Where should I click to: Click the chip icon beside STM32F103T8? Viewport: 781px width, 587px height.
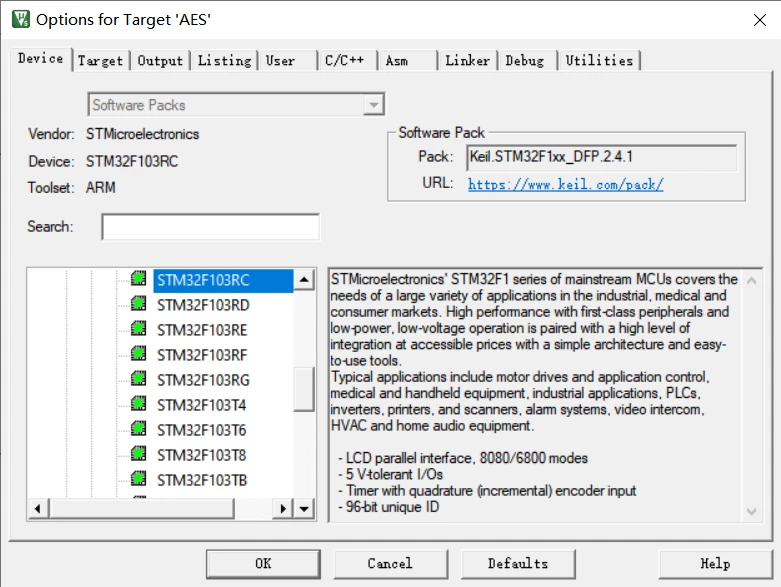pos(138,454)
